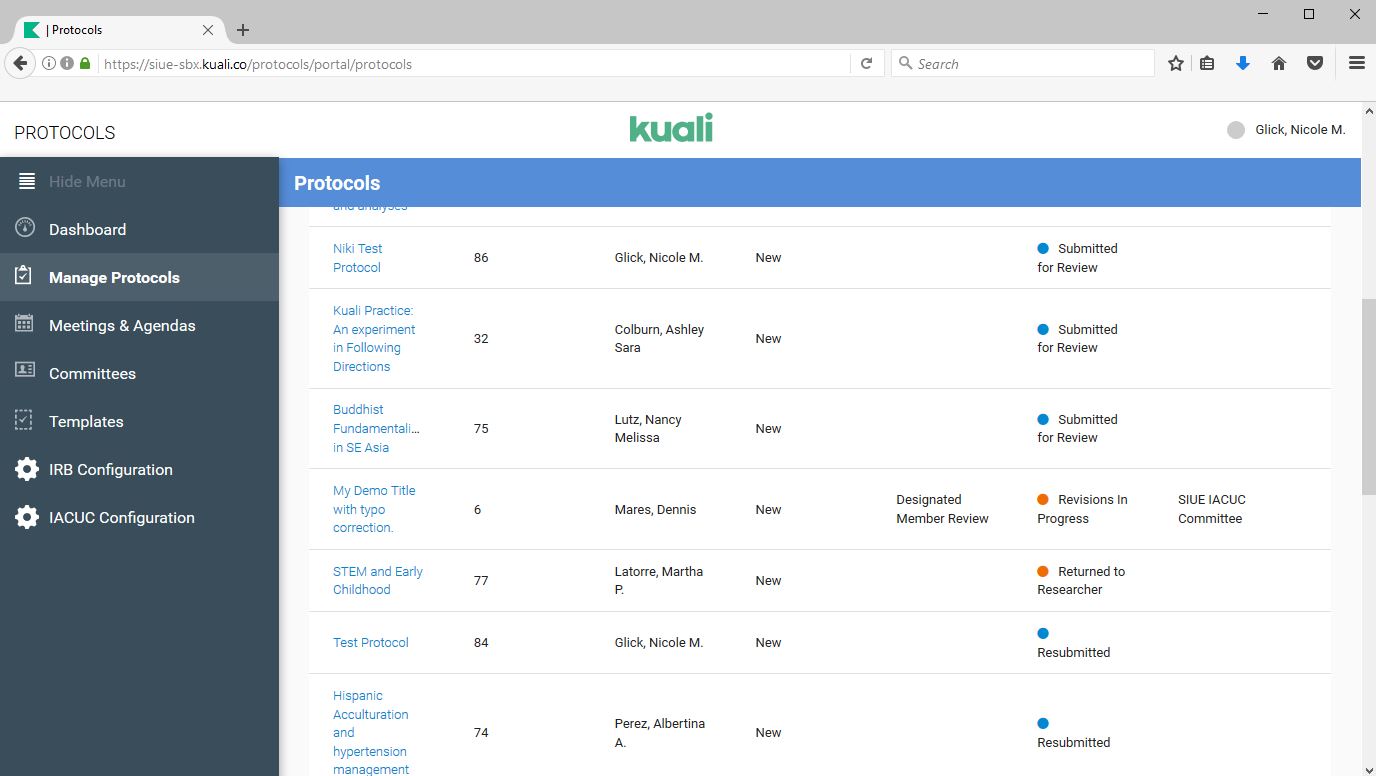Click the Kuali logo in header
Screen dimensions: 1376x776
click(x=670, y=129)
